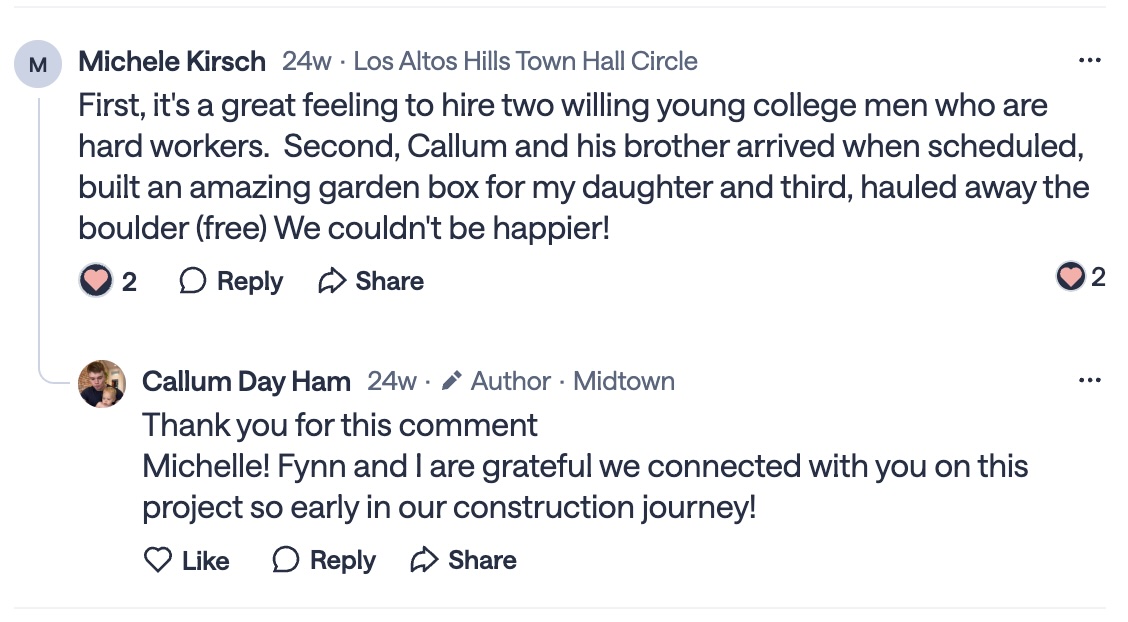The image size is (1128, 622).
Task: Reply to Michele Kirsch's comment
Action: tap(231, 281)
